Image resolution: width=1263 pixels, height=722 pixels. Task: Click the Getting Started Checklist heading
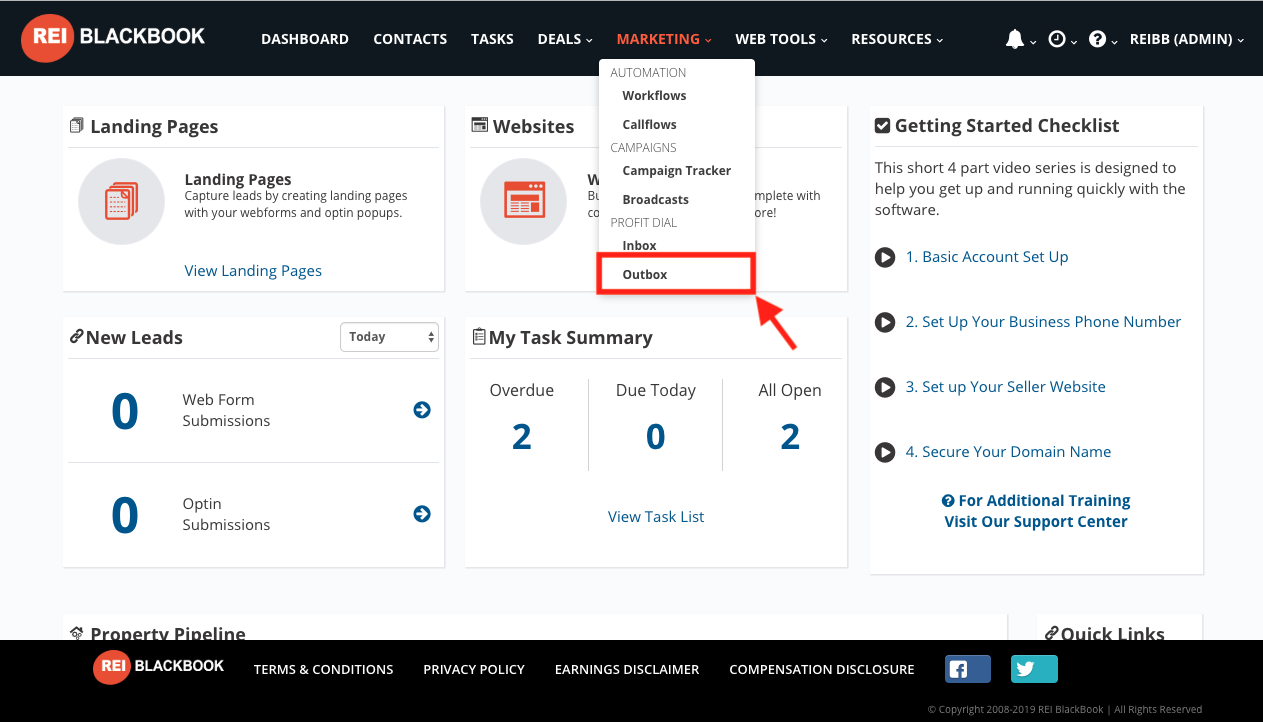click(997, 126)
